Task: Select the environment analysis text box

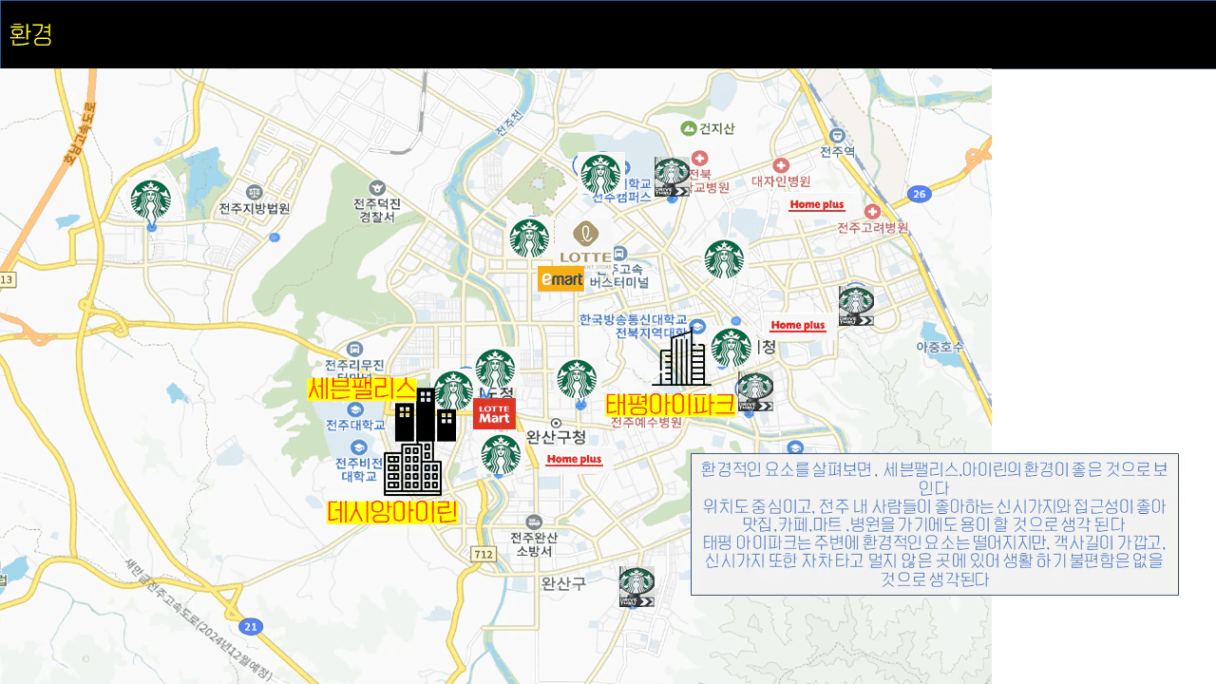Action: click(x=934, y=524)
